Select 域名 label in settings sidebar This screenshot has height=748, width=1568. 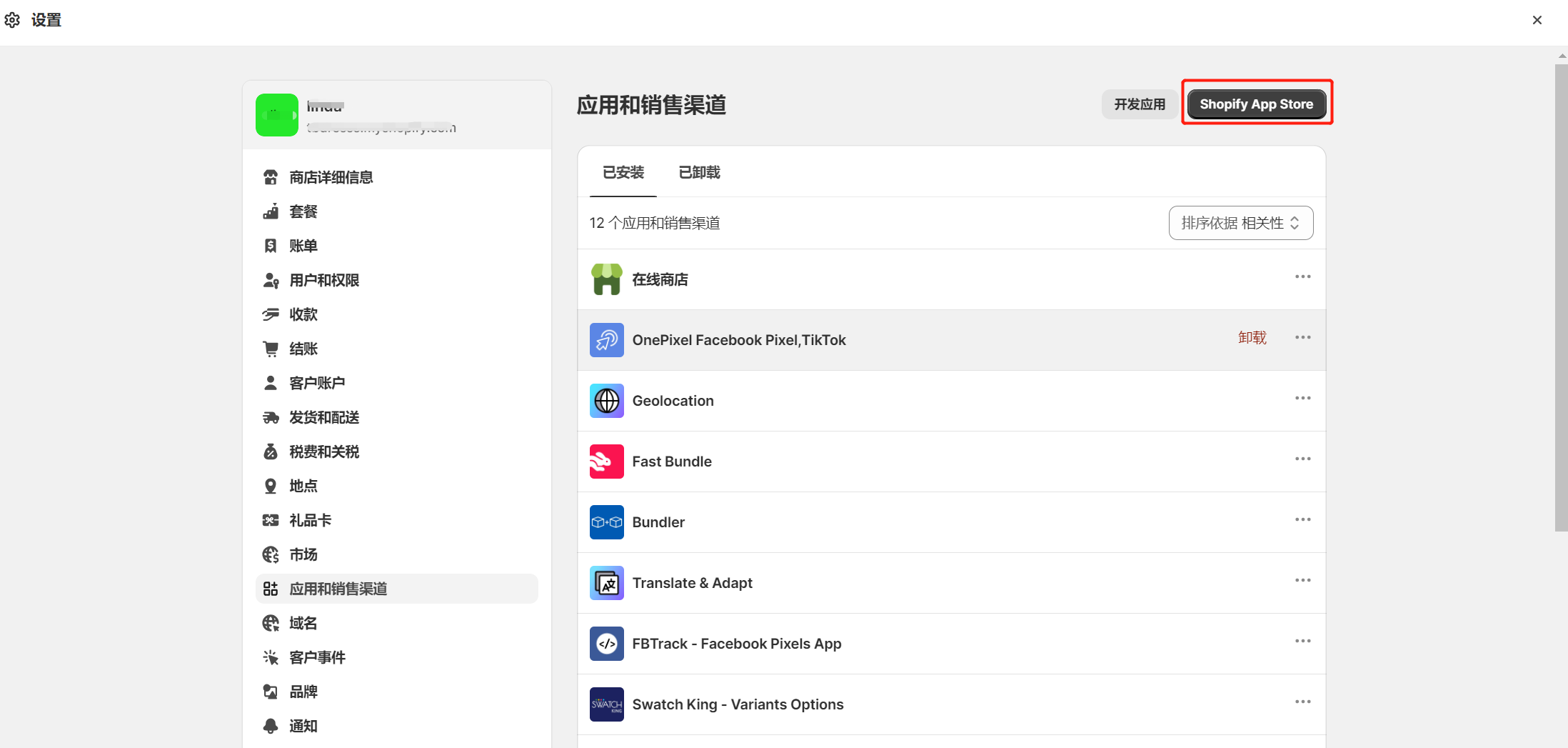303,623
